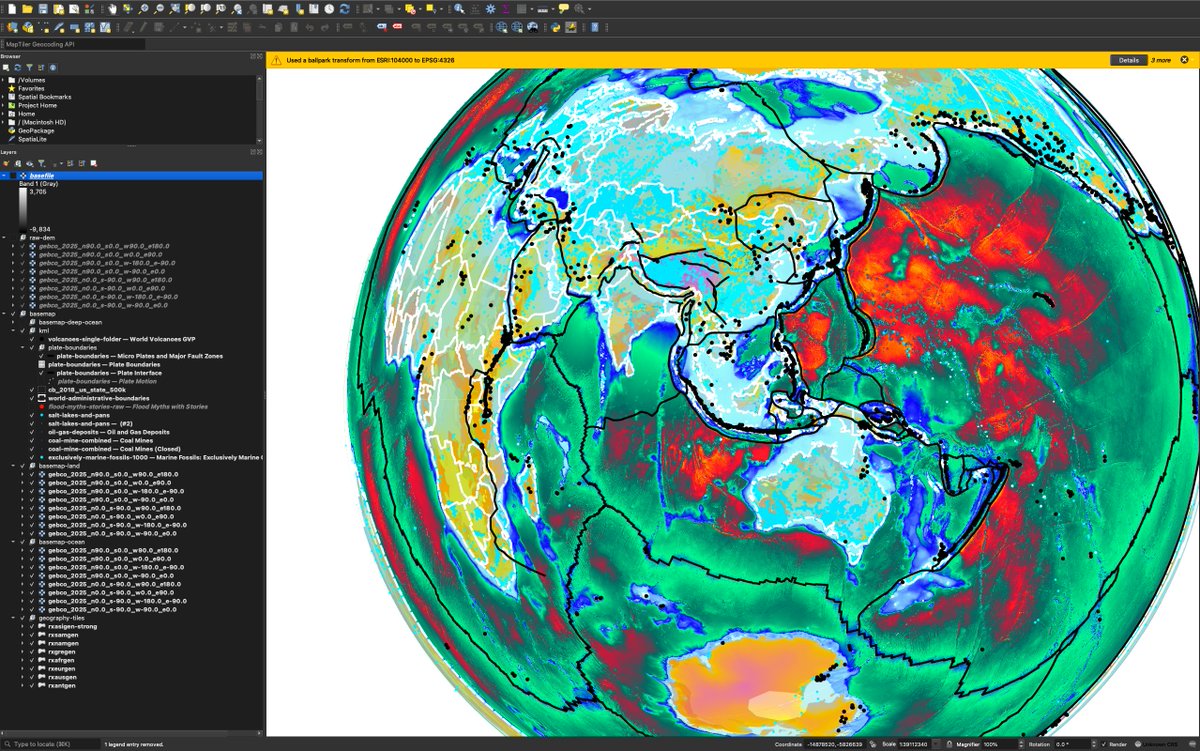Toggle rxantgen layer visibility

(32, 685)
